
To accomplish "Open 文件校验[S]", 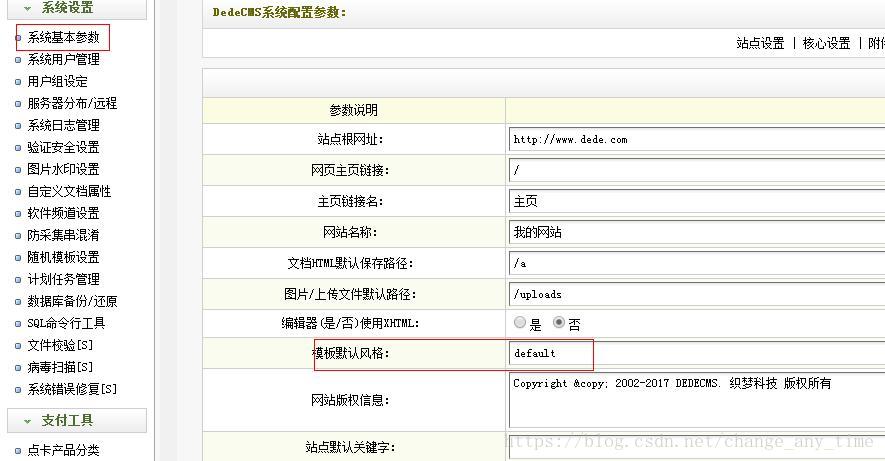I will click(x=60, y=345).
